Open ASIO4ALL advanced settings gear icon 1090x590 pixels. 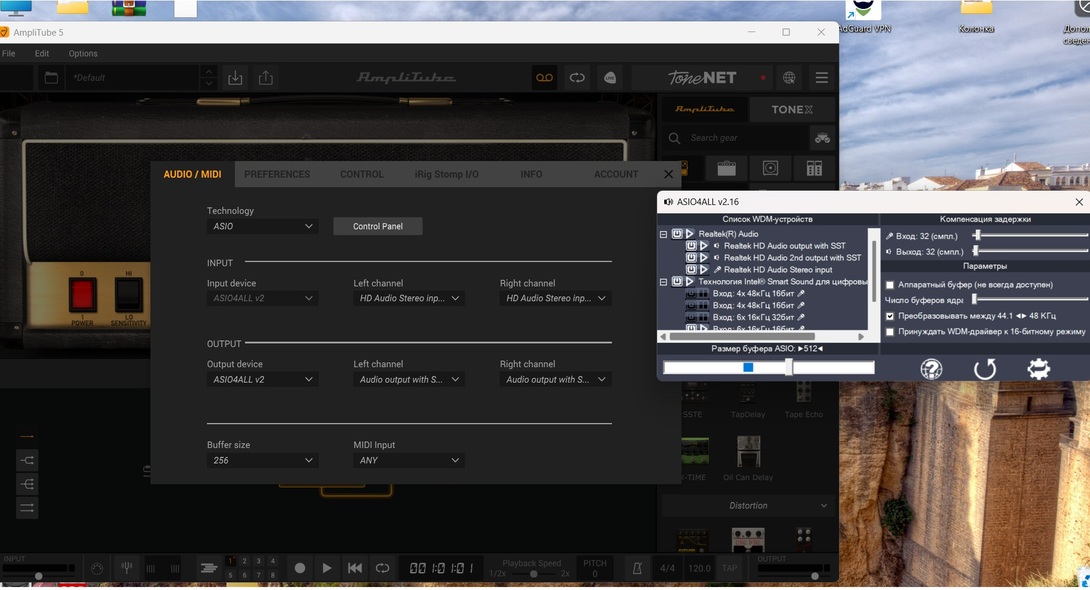click(x=1039, y=368)
